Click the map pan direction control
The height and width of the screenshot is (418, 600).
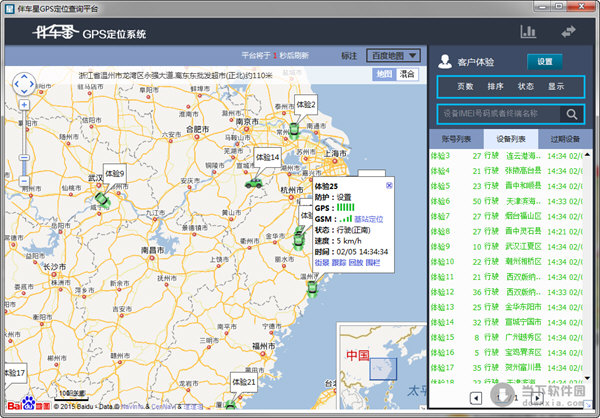coord(24,84)
